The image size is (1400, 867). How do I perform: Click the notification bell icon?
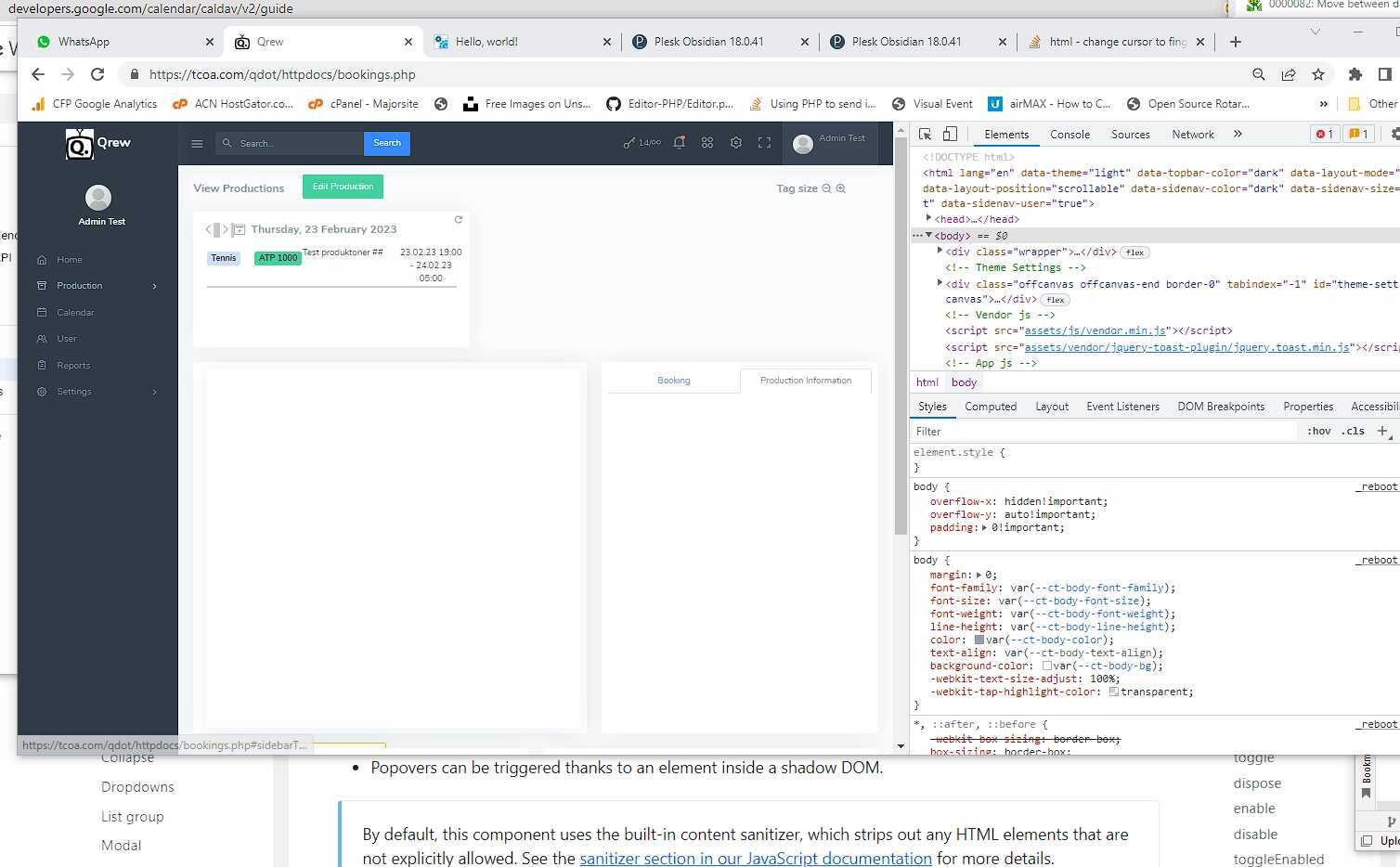pos(679,143)
